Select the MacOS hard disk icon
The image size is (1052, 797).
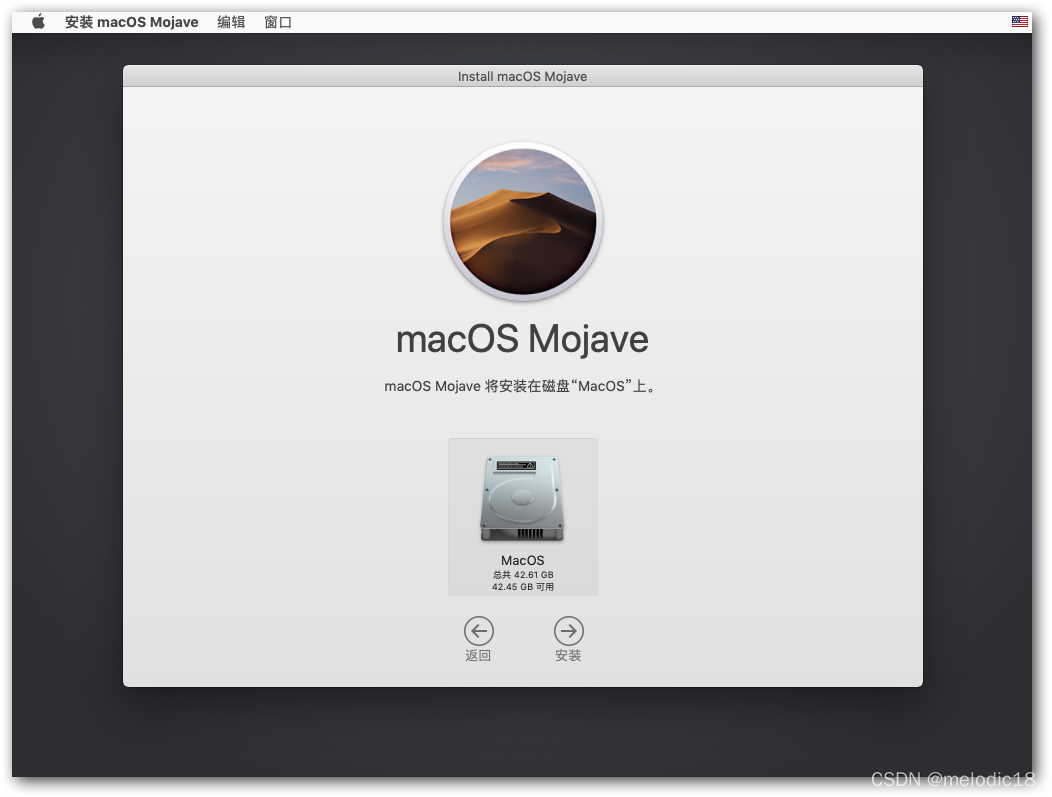pos(522,499)
